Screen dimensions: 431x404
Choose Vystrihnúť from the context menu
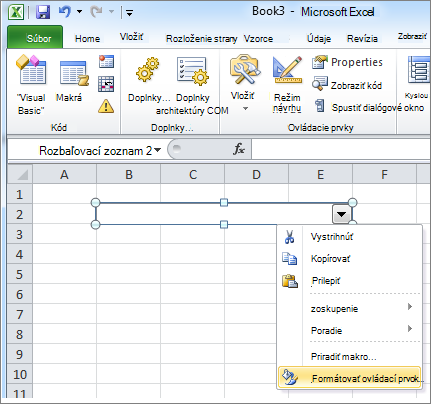click(350, 237)
